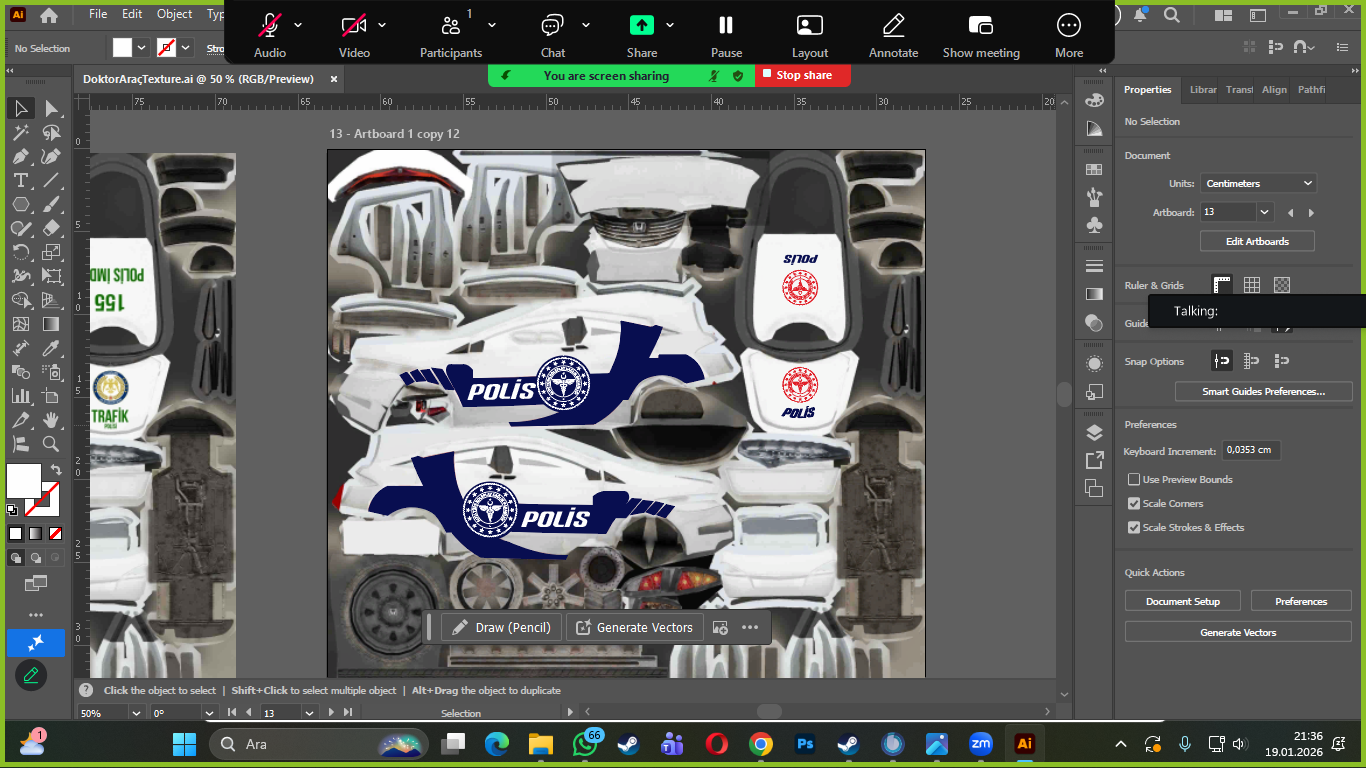The height and width of the screenshot is (768, 1366).
Task: Expand Zoom audio options arrow
Action: tap(298, 25)
